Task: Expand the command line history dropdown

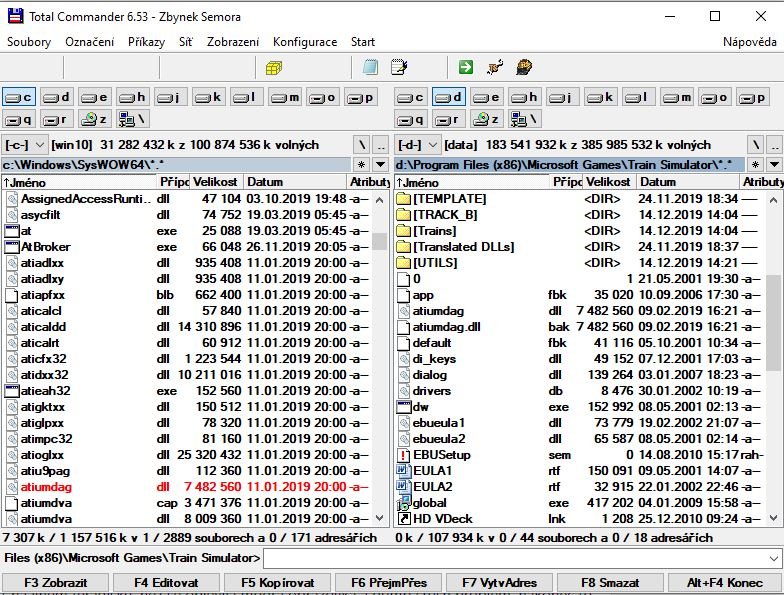Action: click(773, 558)
